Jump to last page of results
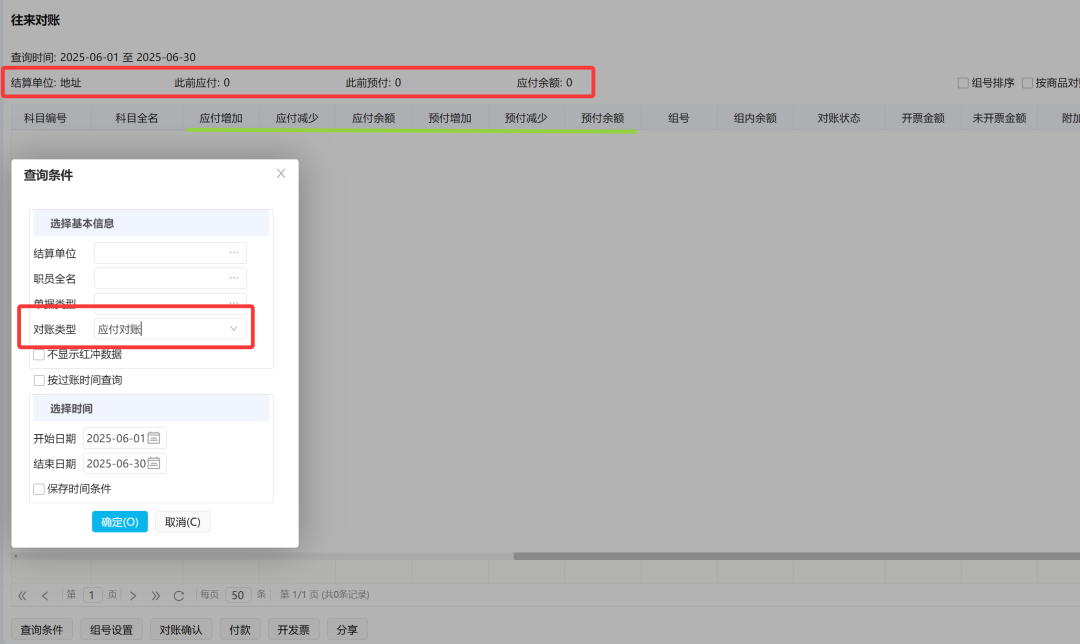This screenshot has height=644, width=1080. pyautogui.click(x=156, y=595)
